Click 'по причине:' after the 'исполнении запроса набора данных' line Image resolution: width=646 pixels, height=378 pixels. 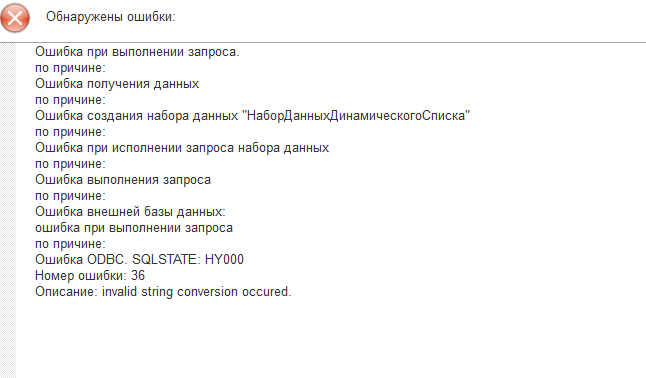coord(70,164)
